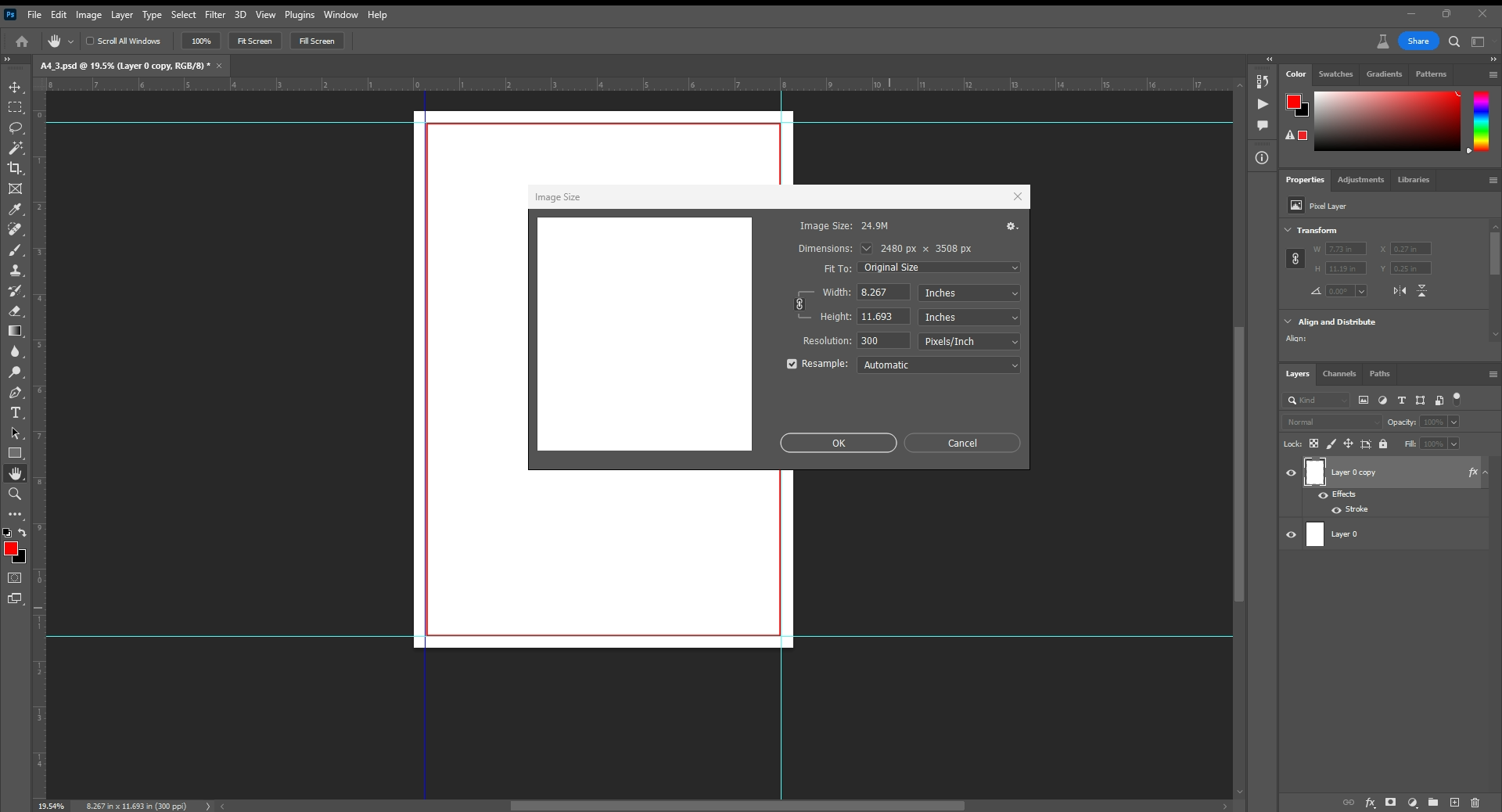Uncheck the Resample checkbox
This screenshot has height=812, width=1502.
click(x=792, y=364)
